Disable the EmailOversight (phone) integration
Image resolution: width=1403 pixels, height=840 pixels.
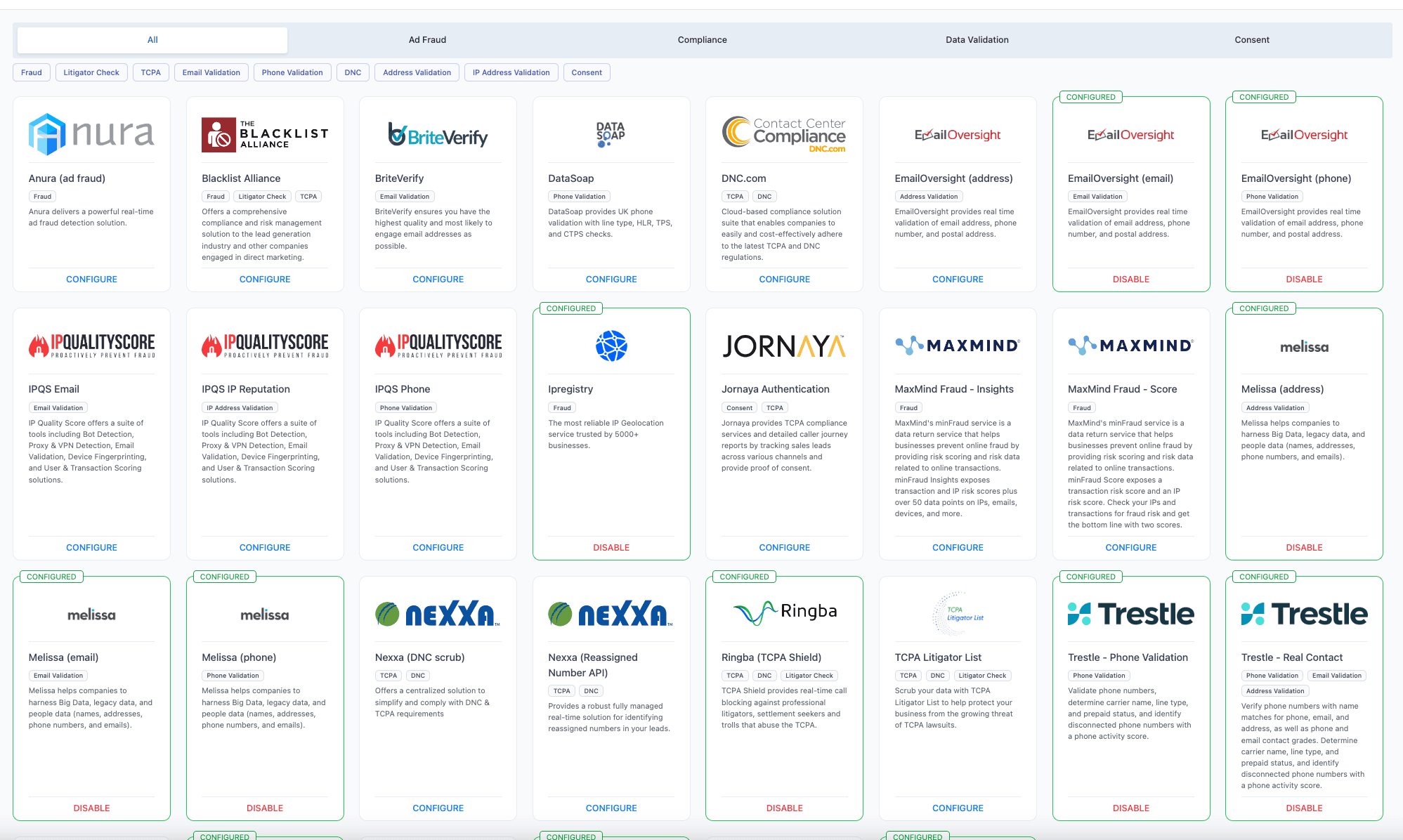[x=1304, y=280]
